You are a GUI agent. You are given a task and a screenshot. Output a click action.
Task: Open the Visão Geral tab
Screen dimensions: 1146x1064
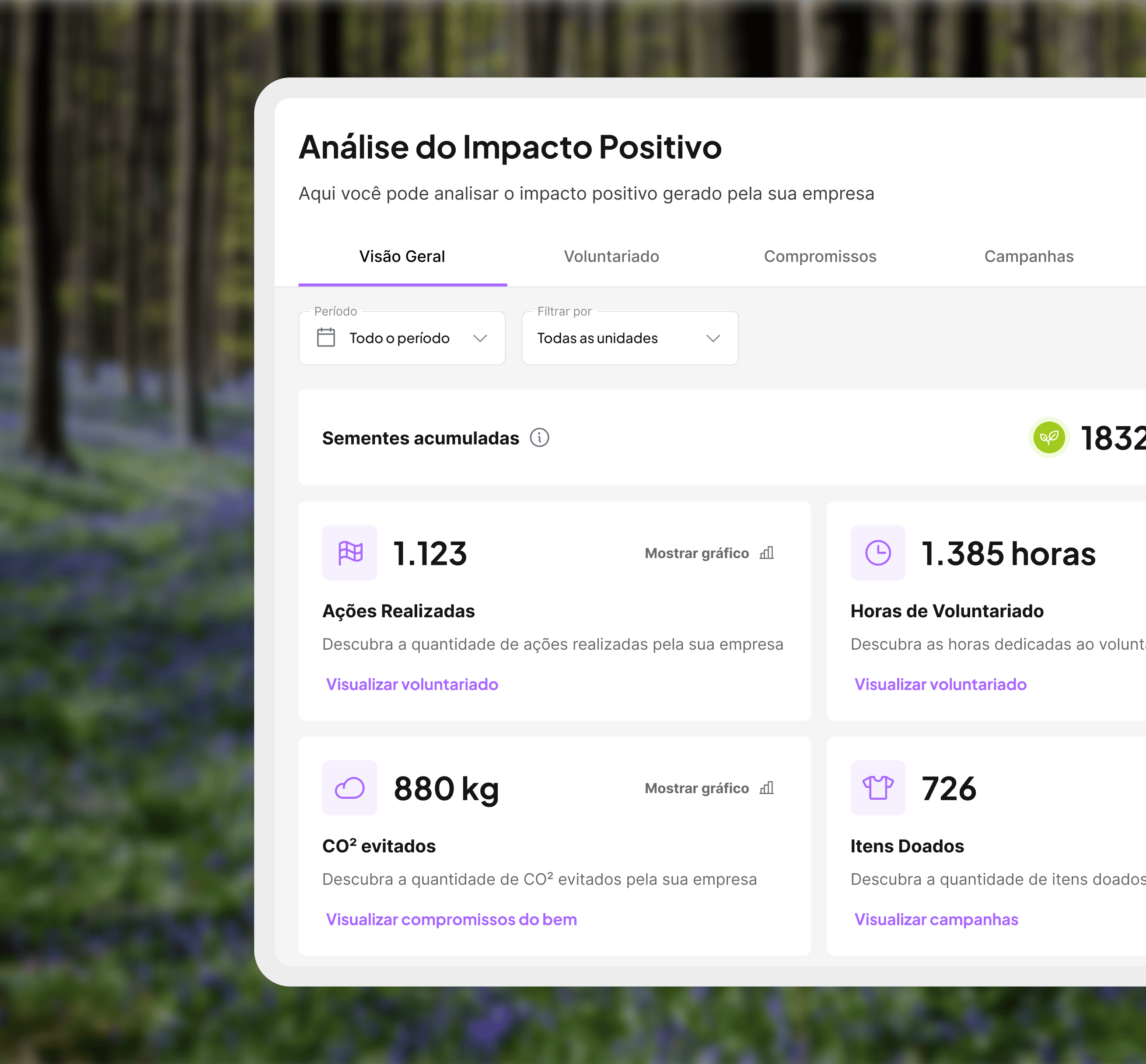pos(402,256)
